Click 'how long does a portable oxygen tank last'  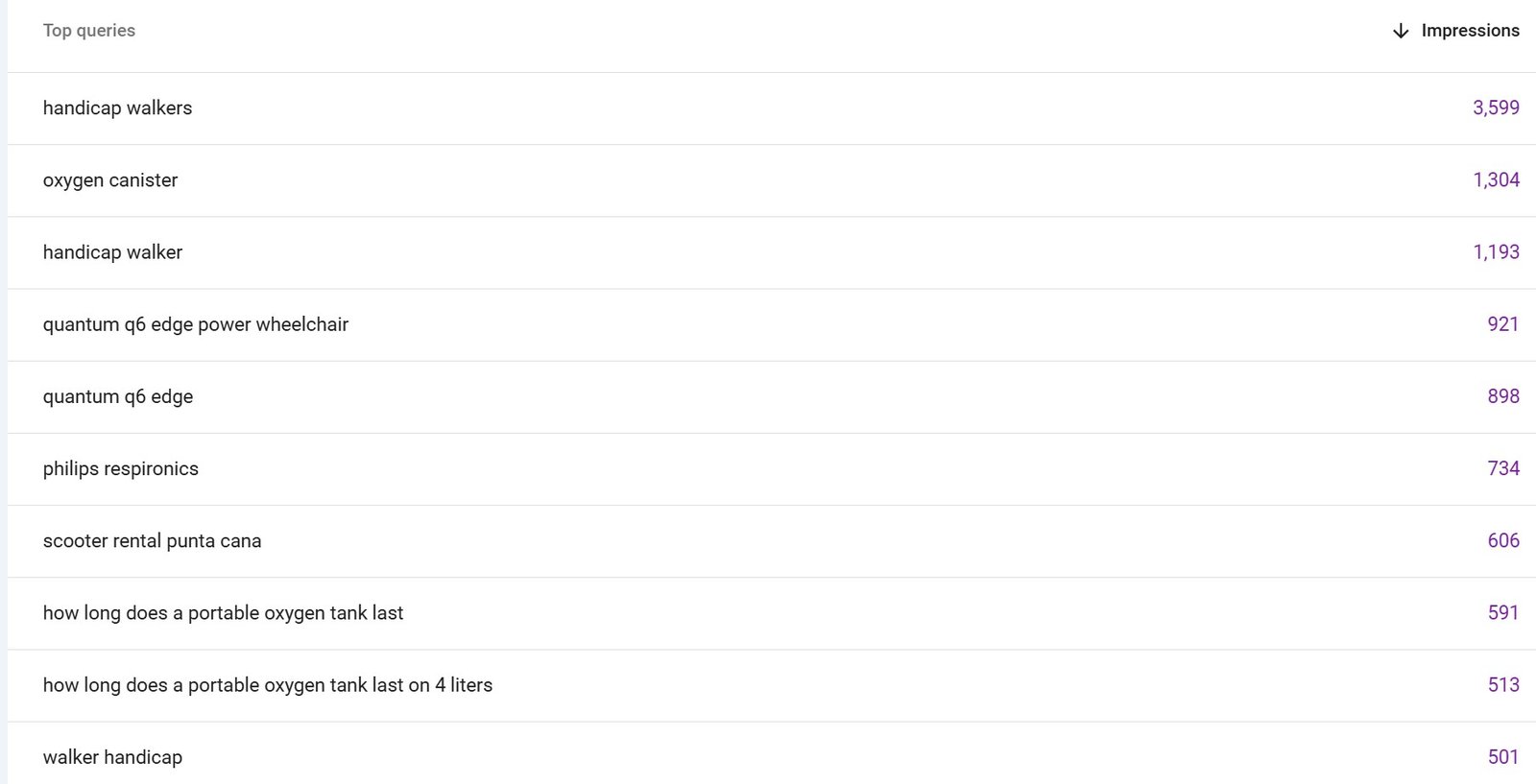(x=223, y=613)
